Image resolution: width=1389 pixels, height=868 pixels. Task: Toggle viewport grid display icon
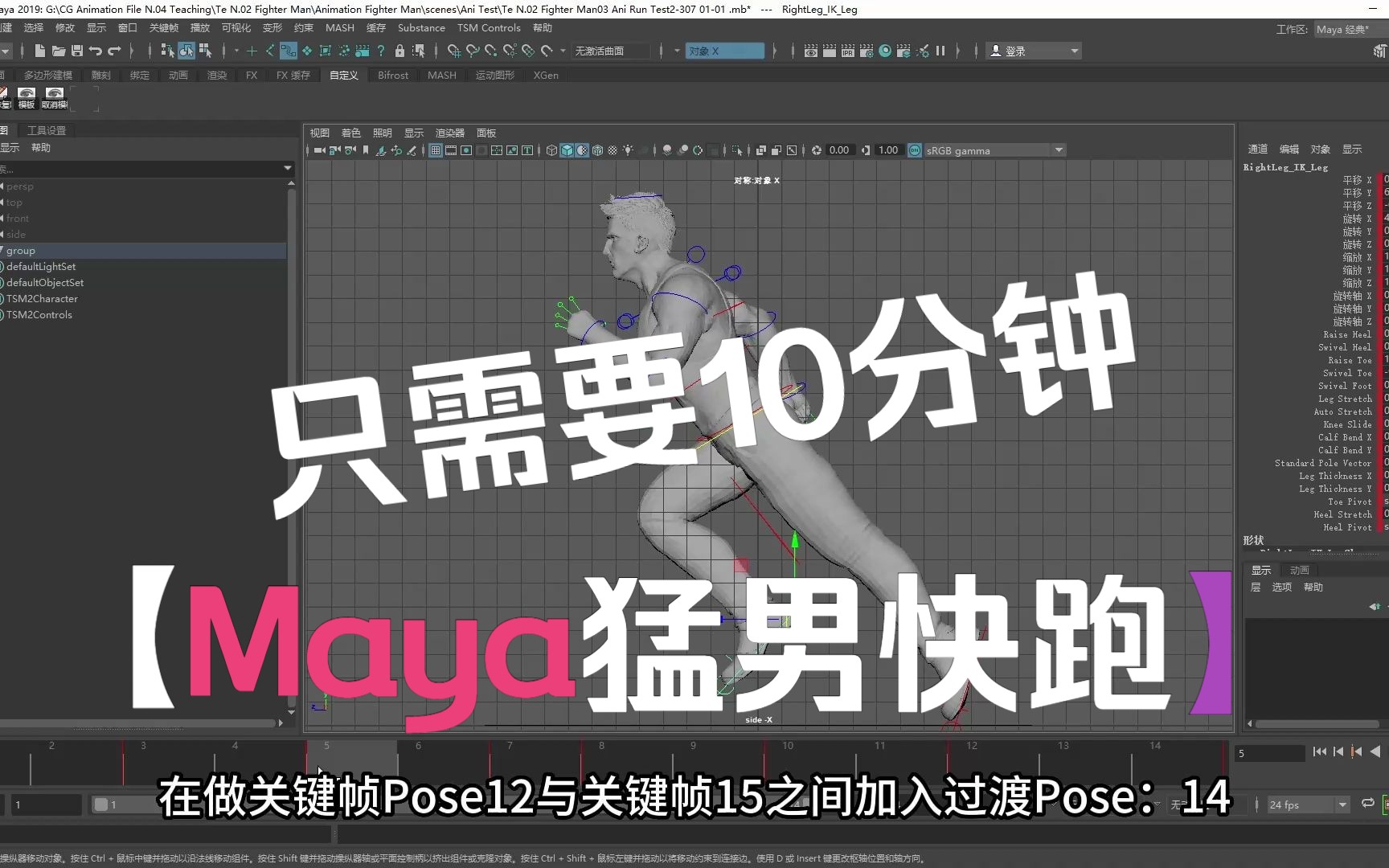click(435, 150)
